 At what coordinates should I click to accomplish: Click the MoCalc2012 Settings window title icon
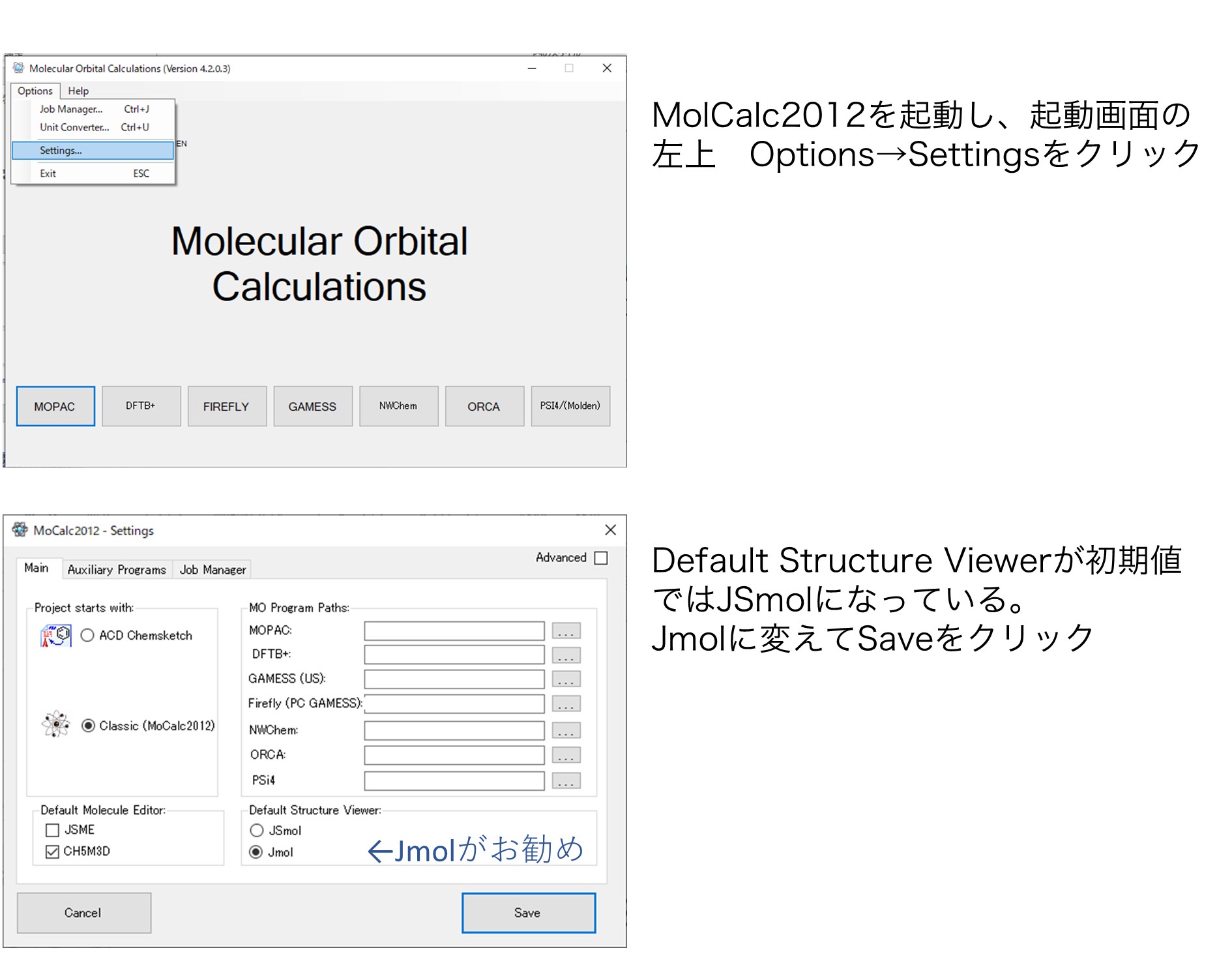click(20, 529)
